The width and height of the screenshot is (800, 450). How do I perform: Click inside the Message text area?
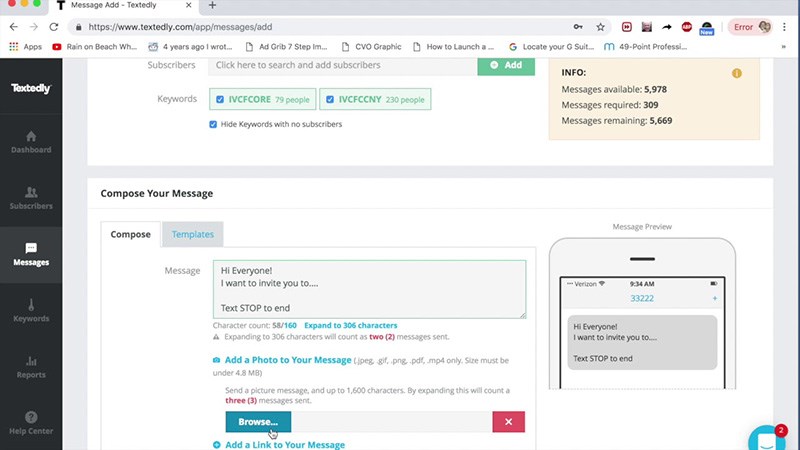click(369, 289)
